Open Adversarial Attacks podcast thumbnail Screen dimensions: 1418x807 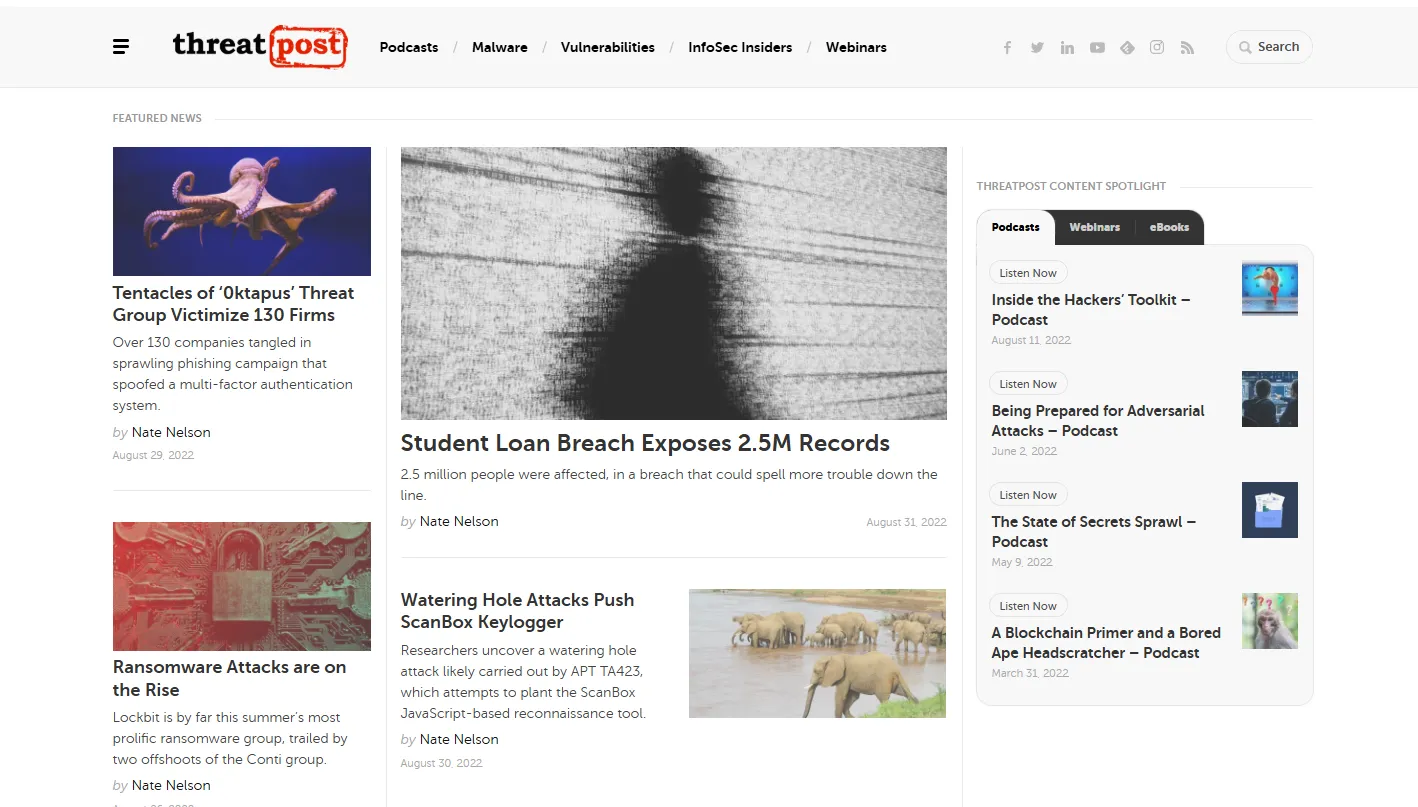tap(1270, 399)
